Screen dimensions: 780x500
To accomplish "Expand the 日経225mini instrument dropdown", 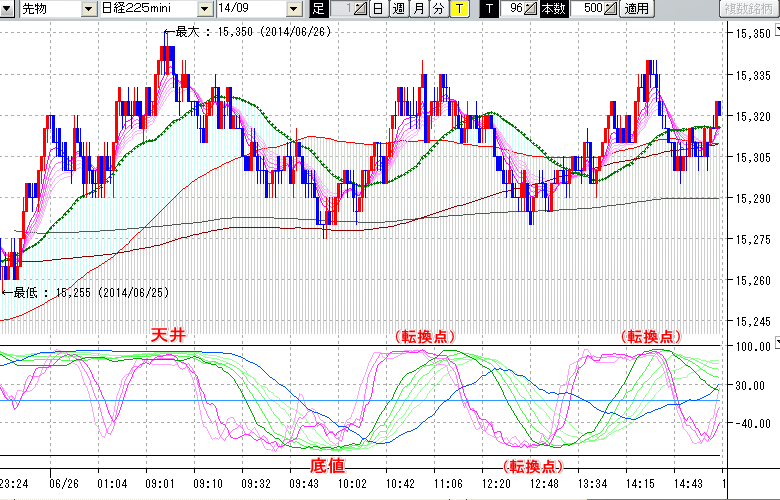I will 205,9.
